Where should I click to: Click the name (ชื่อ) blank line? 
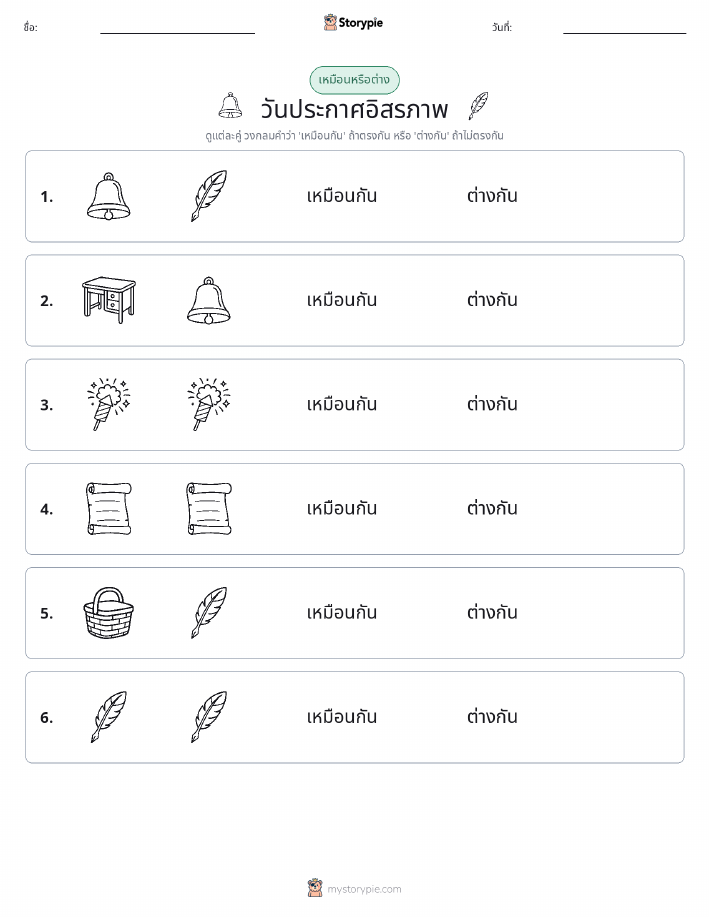[177, 33]
